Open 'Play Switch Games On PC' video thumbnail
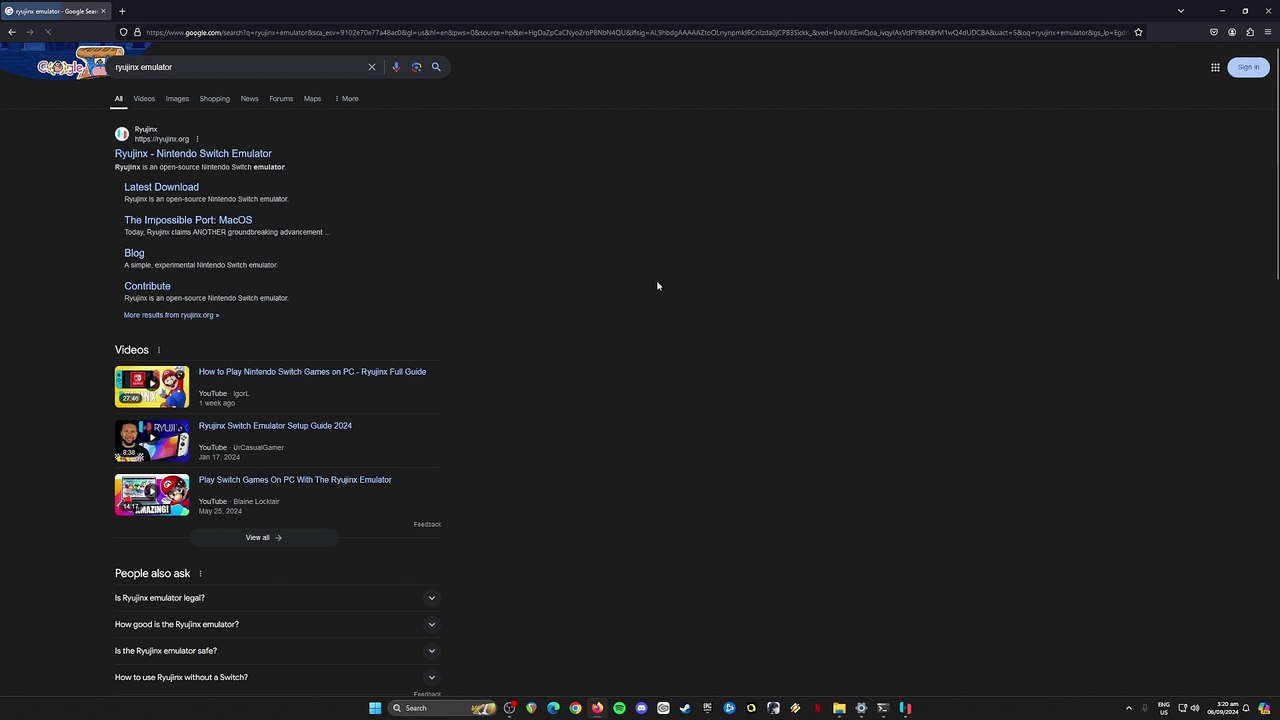1280x720 pixels. coord(152,495)
